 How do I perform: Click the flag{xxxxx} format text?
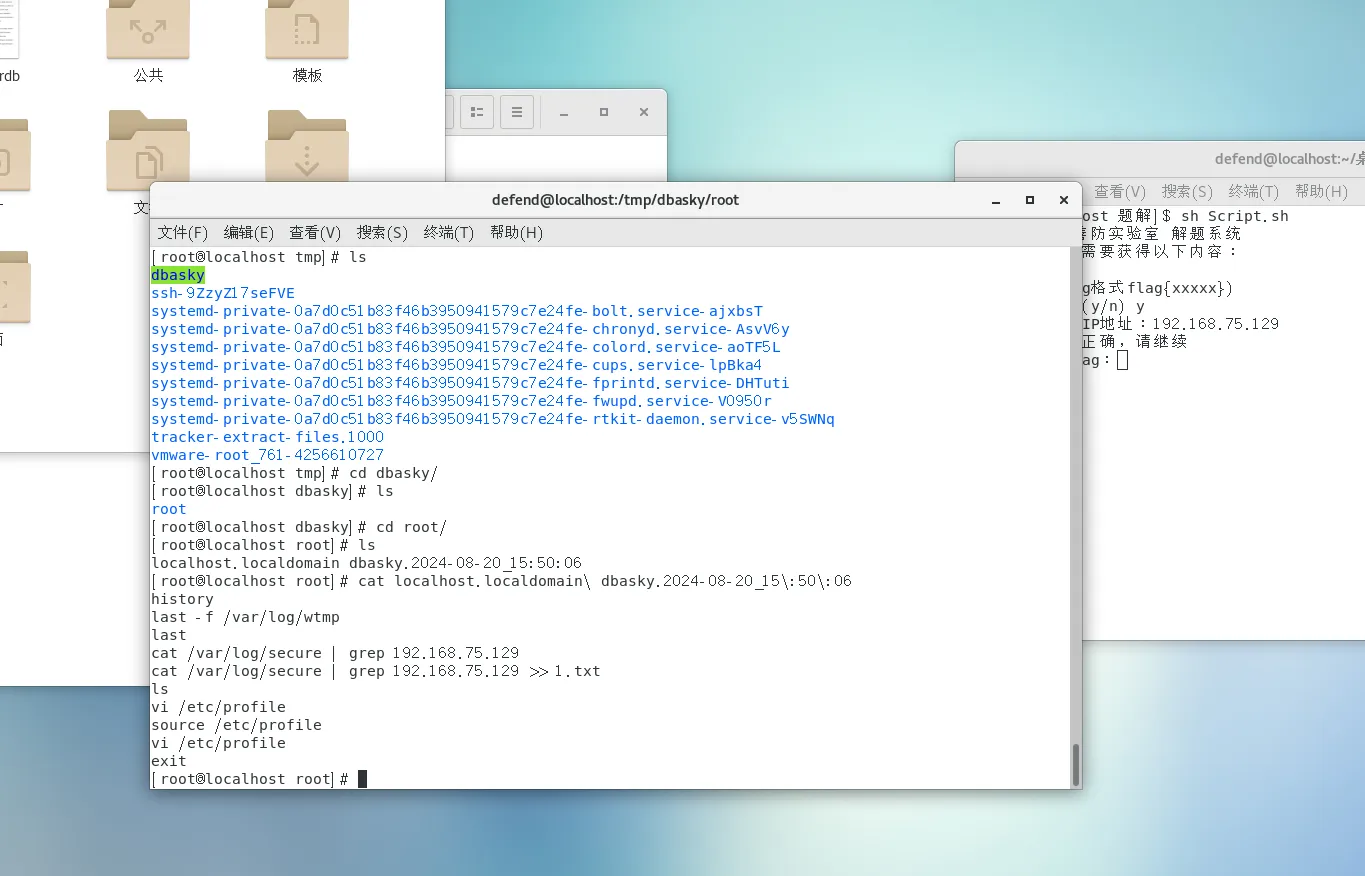(x=1180, y=288)
